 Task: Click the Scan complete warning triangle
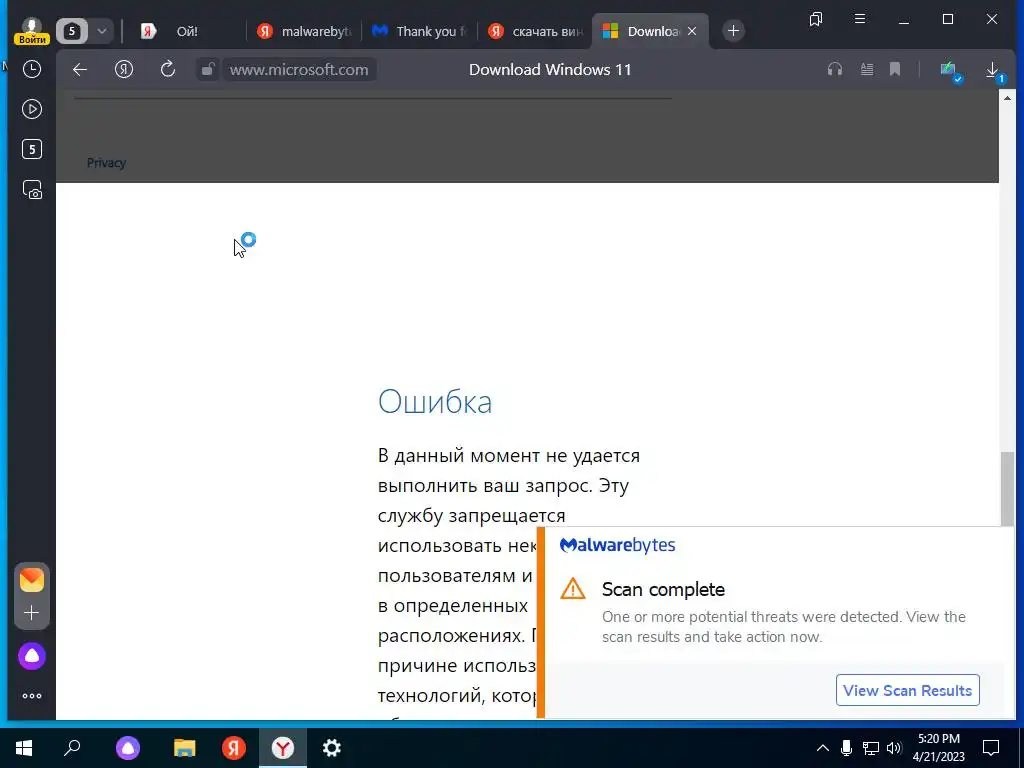coord(573,588)
